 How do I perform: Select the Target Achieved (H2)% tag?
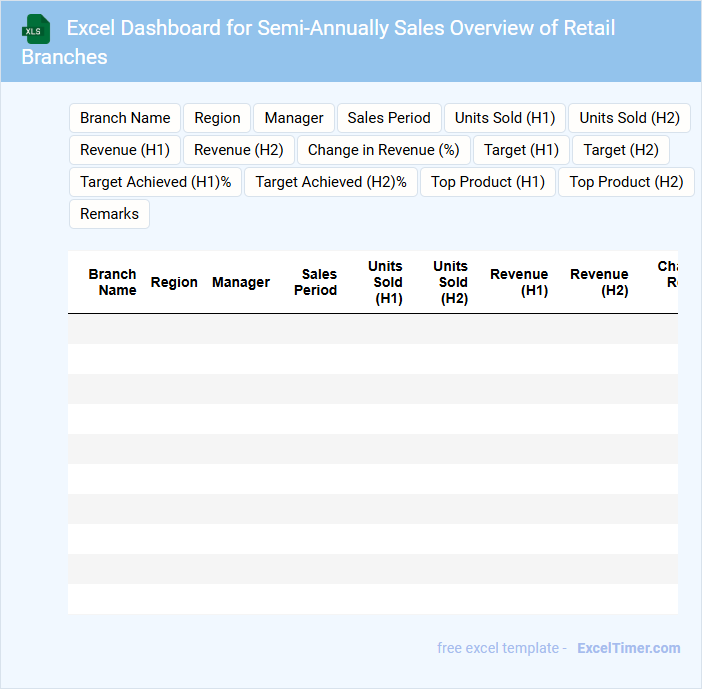331,182
